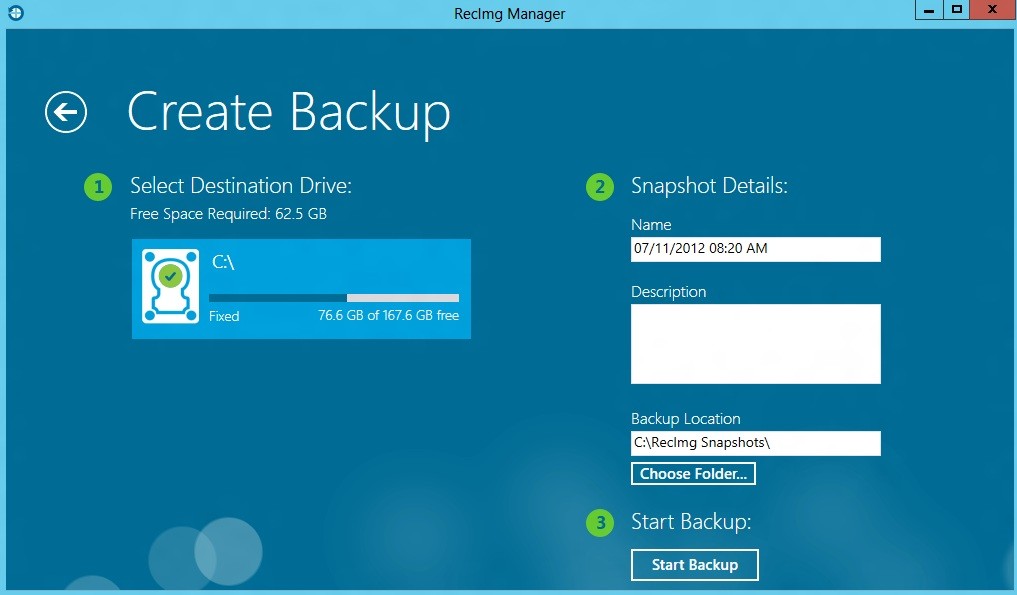Focus the Description text box
Screen dimensions: 1017x595
[x=755, y=344]
